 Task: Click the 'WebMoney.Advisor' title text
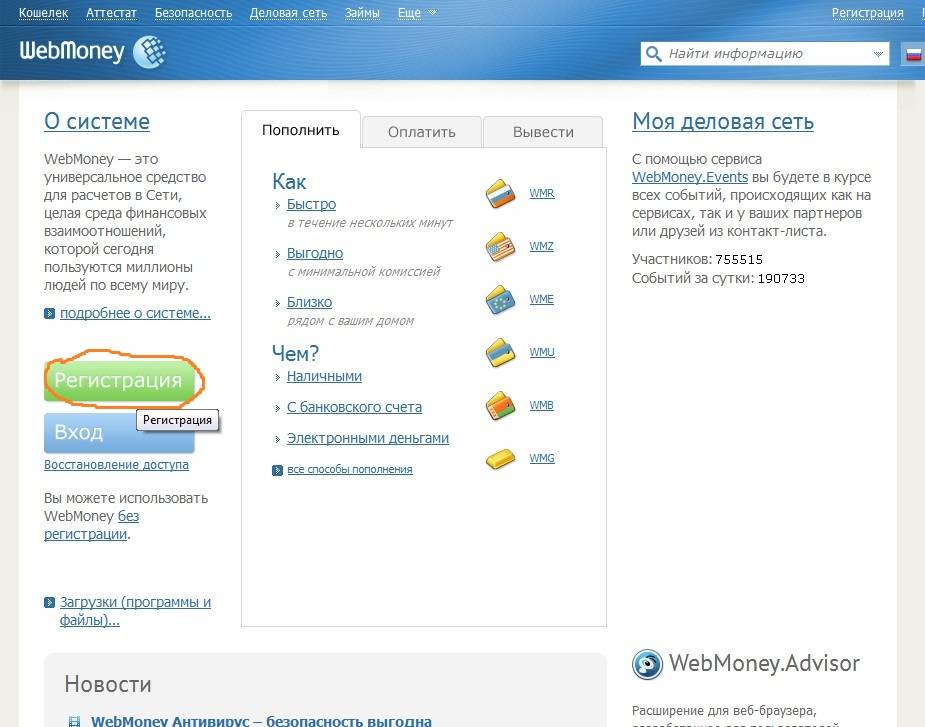pyautogui.click(x=764, y=663)
